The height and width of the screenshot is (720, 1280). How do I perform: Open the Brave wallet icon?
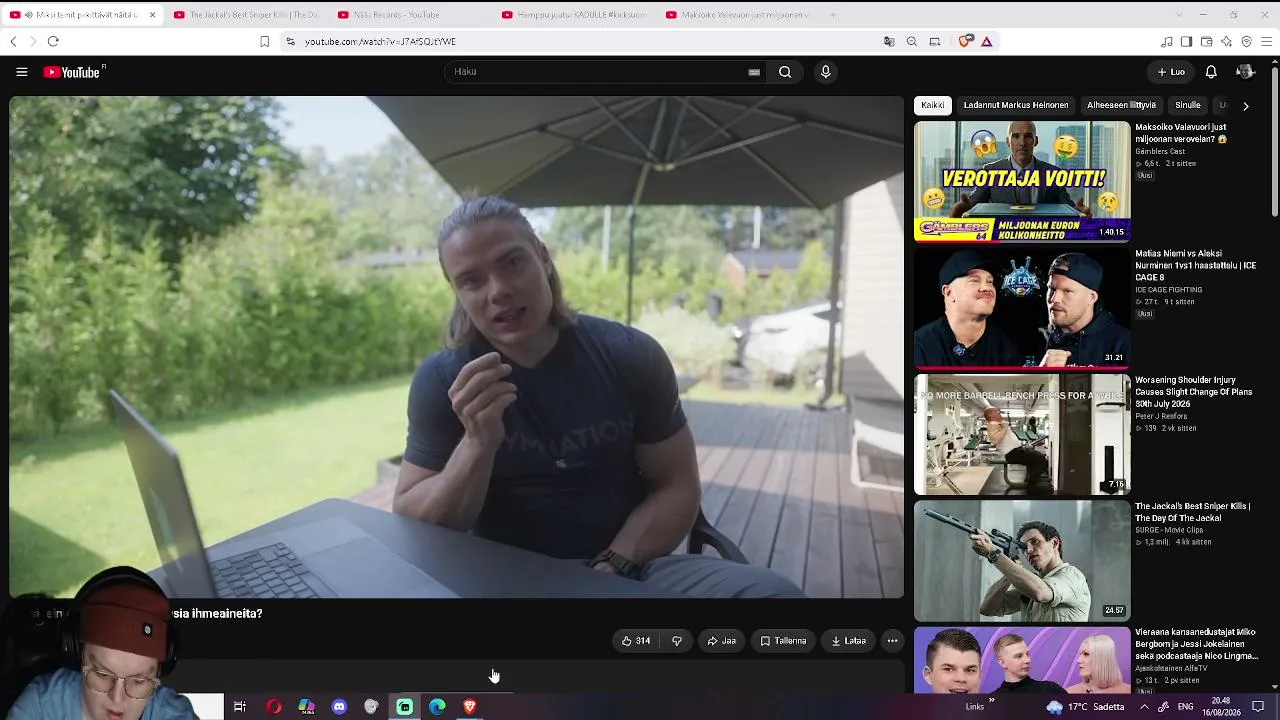point(1206,42)
